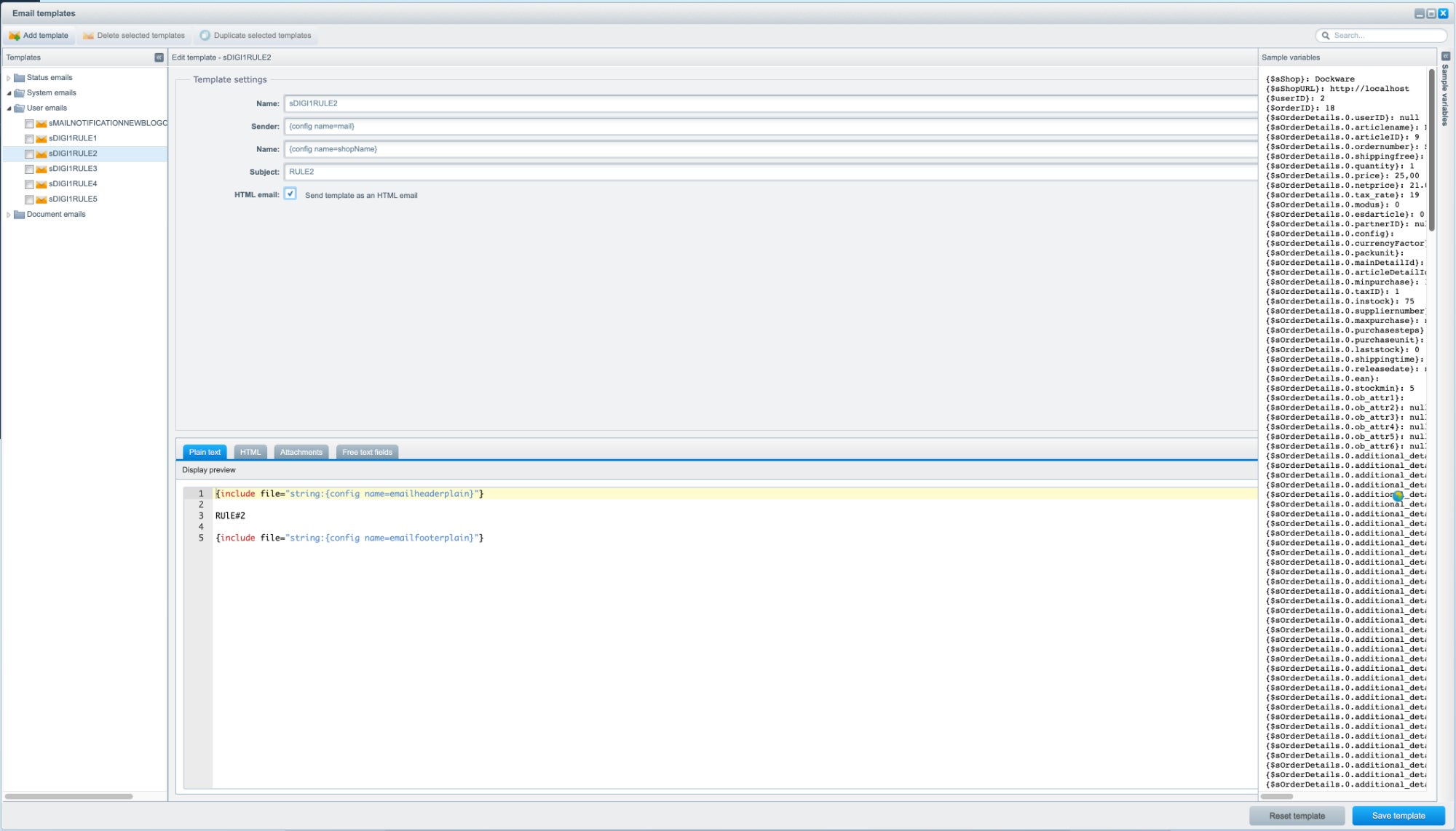Image resolution: width=1456 pixels, height=831 pixels.
Task: Click the sDIGI1RULE4 envelope icon
Action: pyautogui.click(x=41, y=185)
